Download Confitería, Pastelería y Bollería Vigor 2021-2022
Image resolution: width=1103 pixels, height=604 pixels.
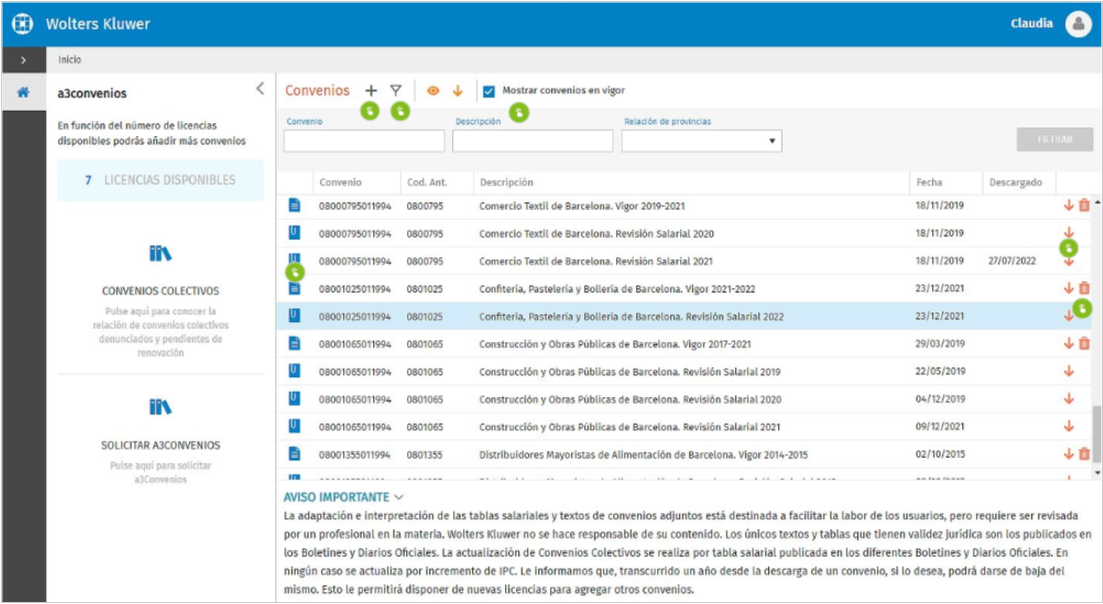1069,288
